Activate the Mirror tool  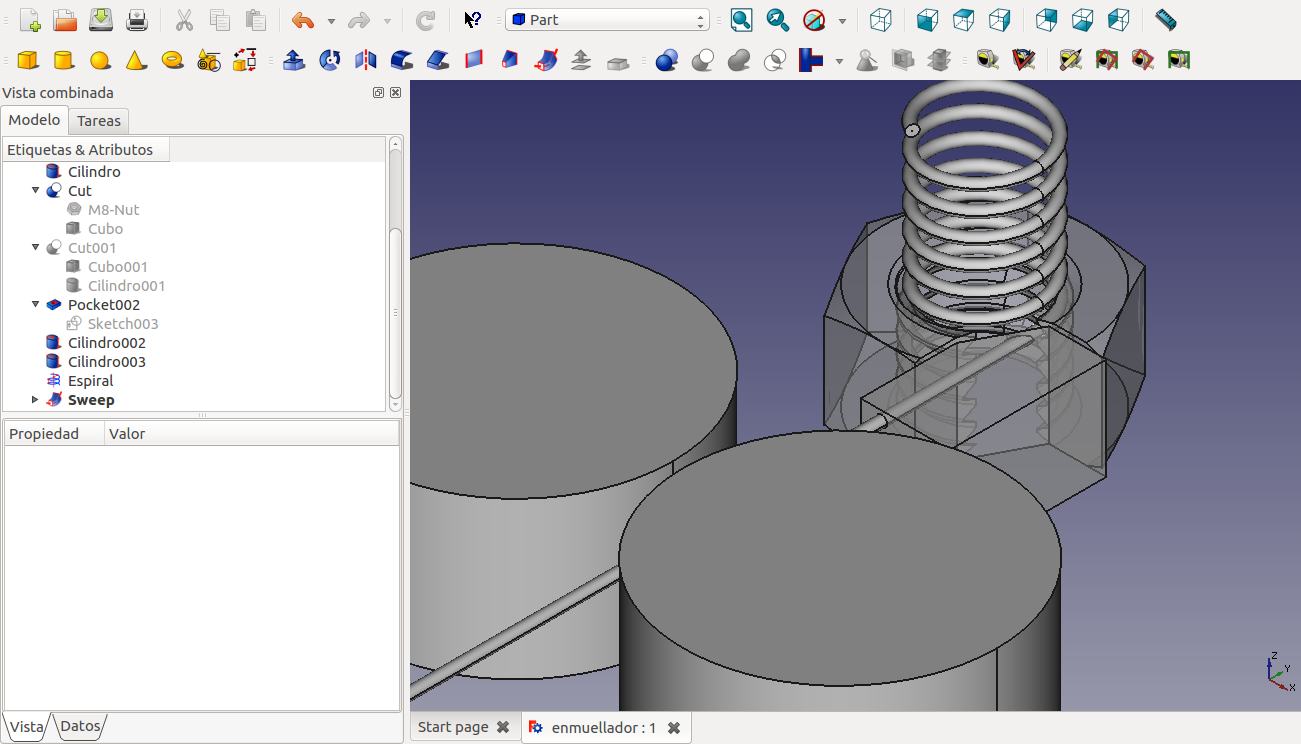pos(366,61)
